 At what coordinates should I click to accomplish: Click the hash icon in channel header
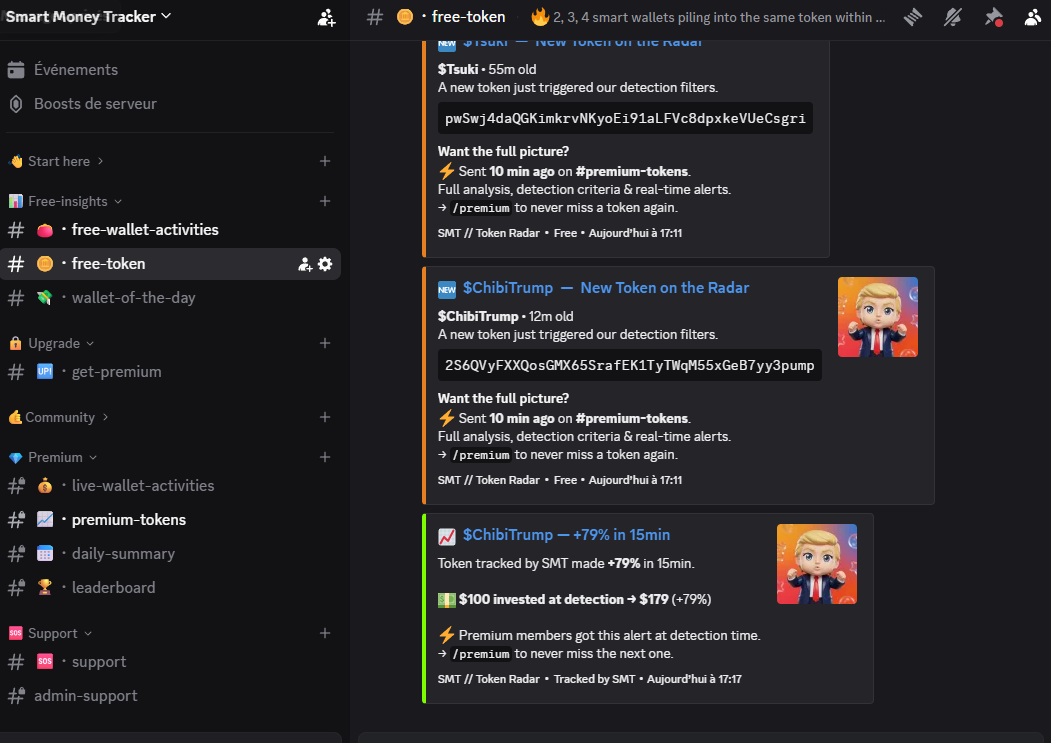(x=375, y=17)
